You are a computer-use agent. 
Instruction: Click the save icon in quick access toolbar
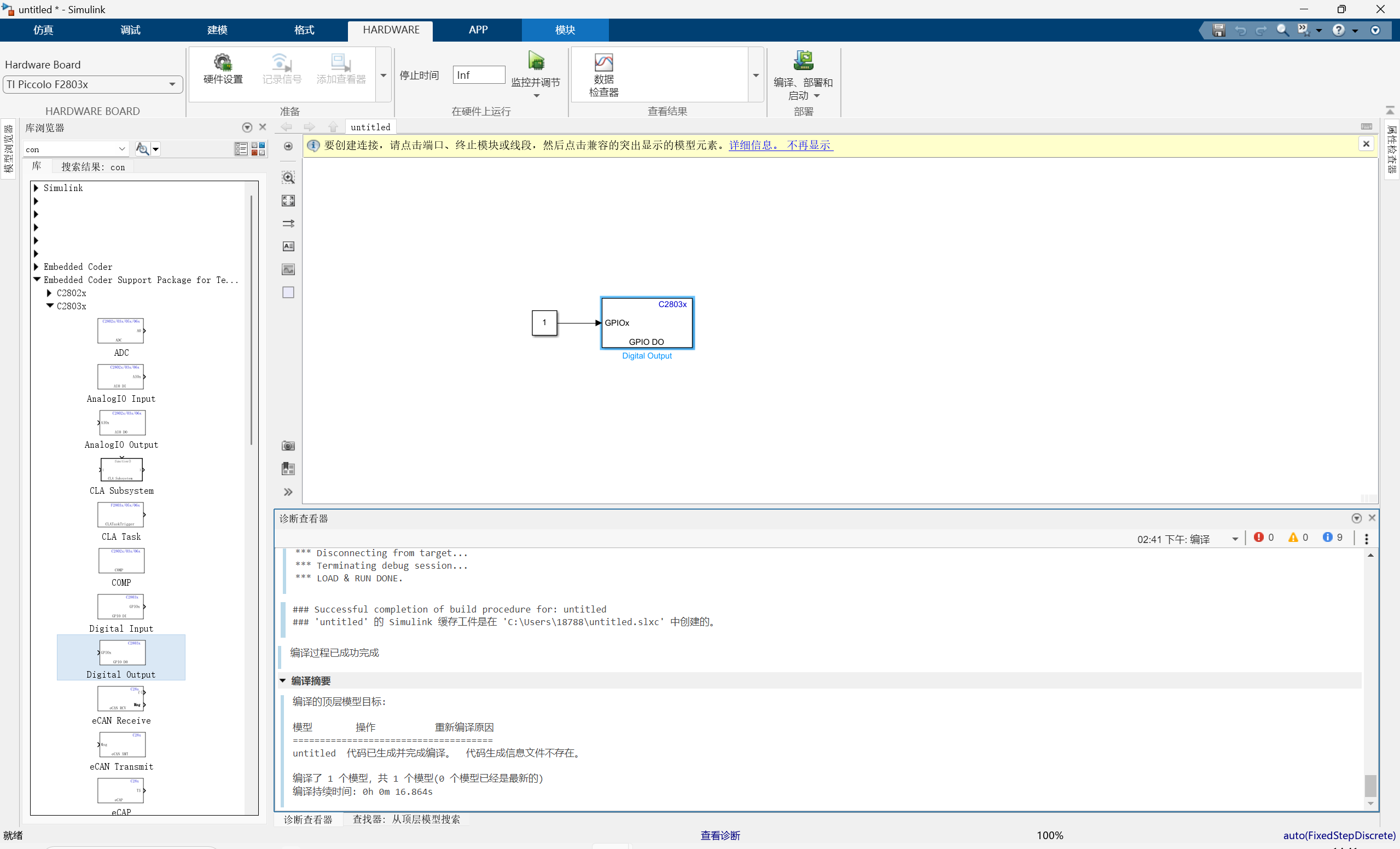pos(1218,30)
